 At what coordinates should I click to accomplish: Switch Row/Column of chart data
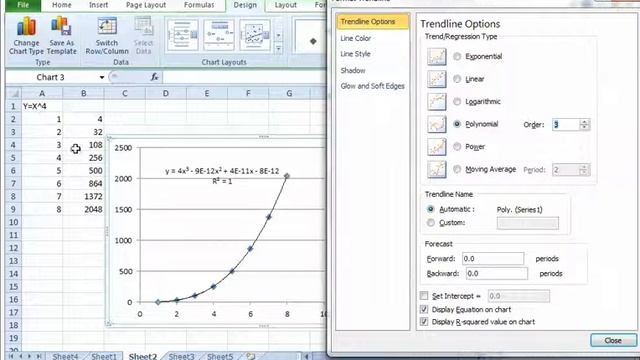point(107,36)
